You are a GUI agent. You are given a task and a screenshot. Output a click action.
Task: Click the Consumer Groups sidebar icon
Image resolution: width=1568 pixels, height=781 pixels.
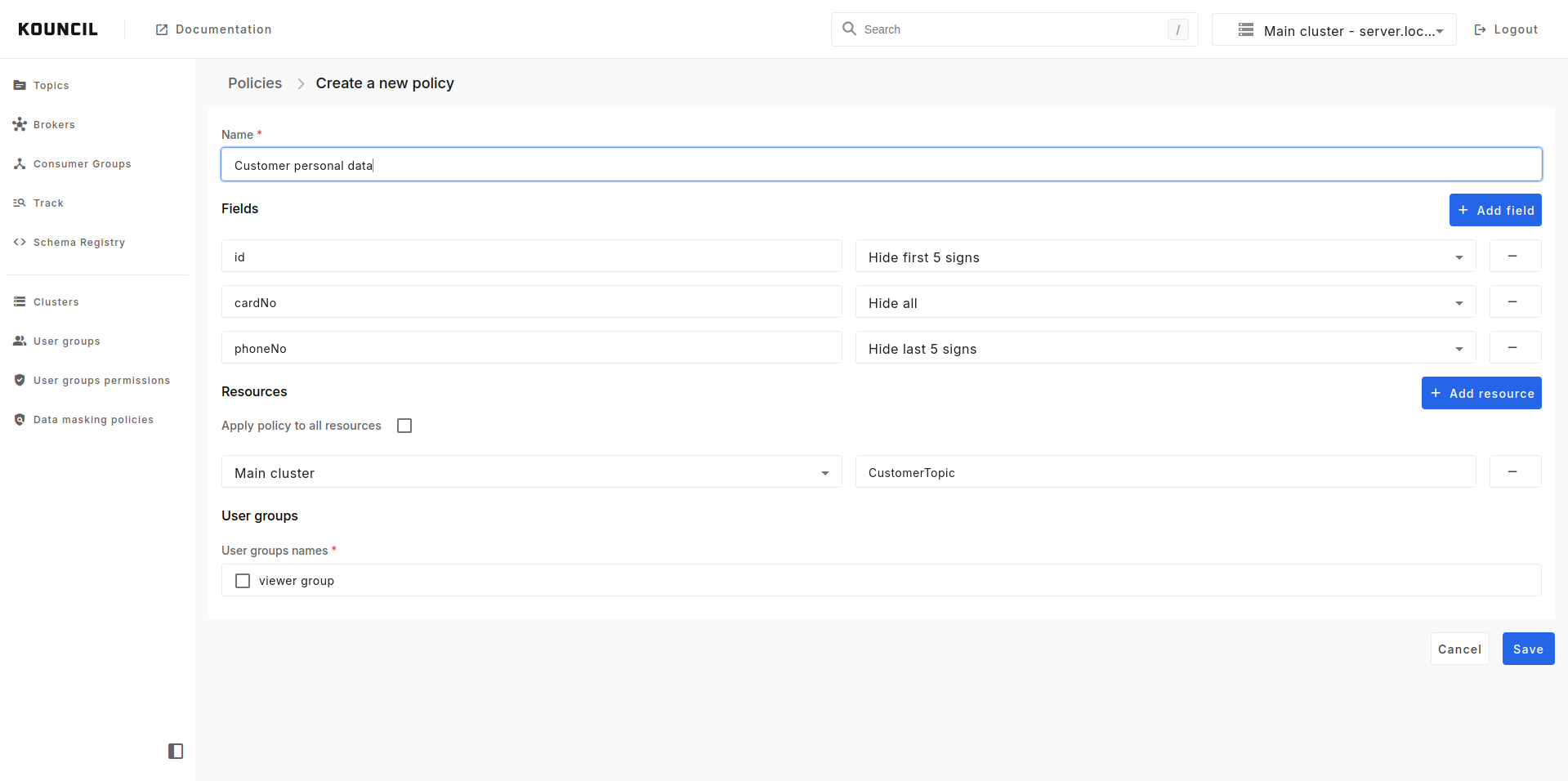pyautogui.click(x=20, y=163)
